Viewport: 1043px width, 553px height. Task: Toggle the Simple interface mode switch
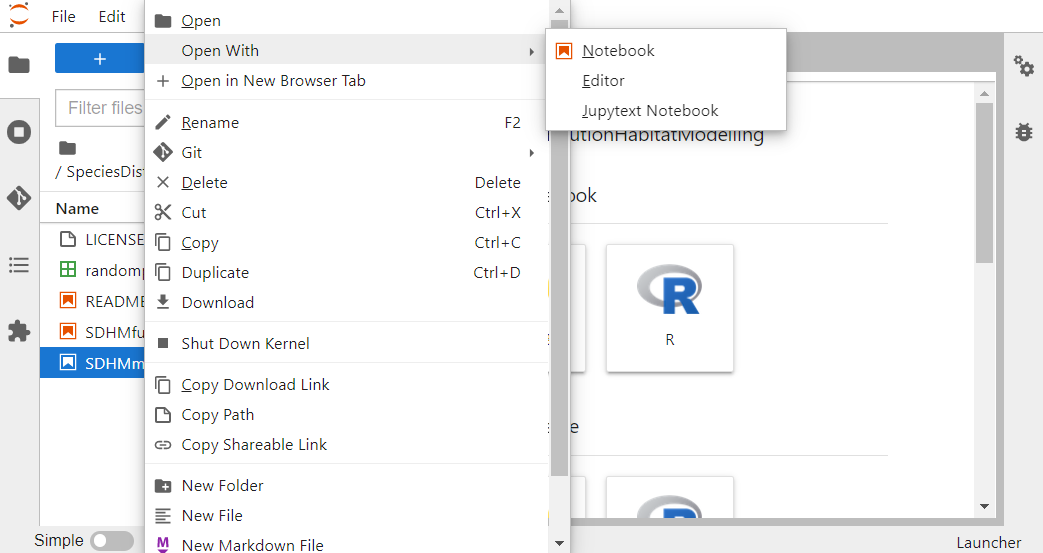click(x=111, y=541)
